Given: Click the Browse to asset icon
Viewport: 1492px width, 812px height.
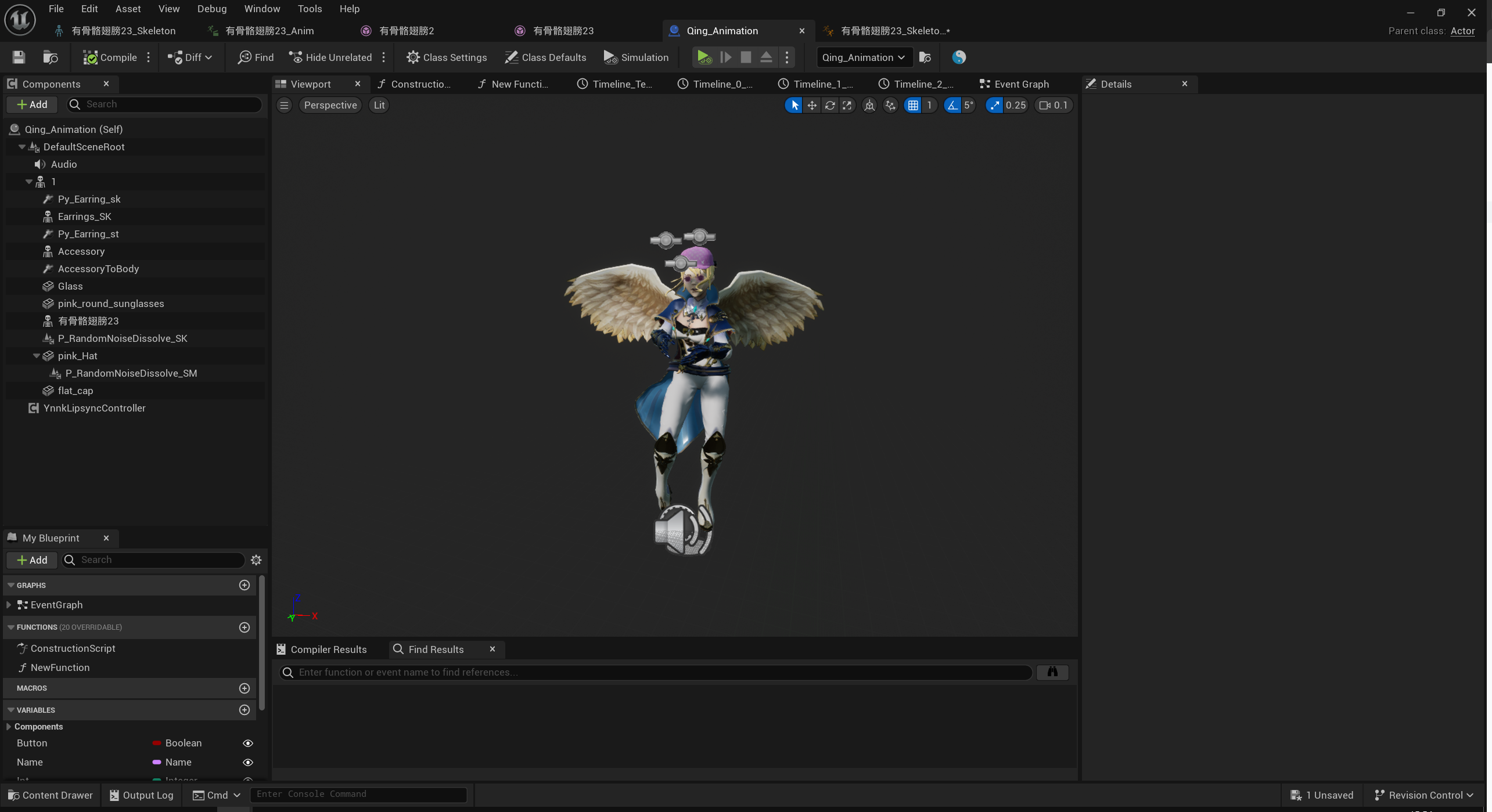Looking at the screenshot, I should [51, 57].
